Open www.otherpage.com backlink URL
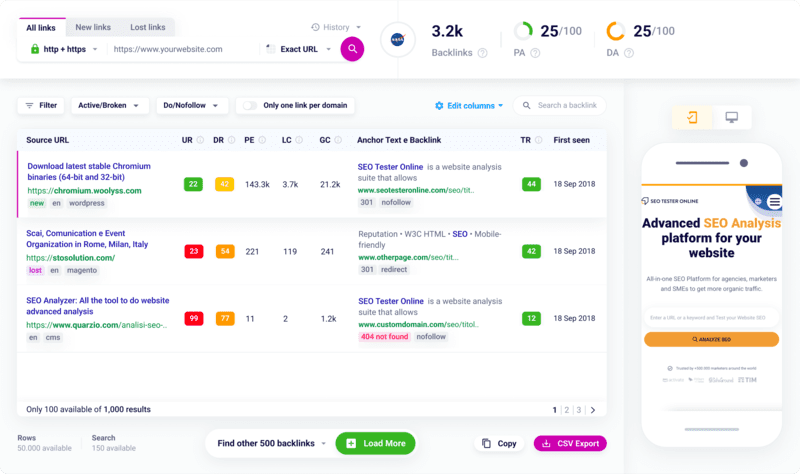This screenshot has height=474, width=800. tap(408, 258)
